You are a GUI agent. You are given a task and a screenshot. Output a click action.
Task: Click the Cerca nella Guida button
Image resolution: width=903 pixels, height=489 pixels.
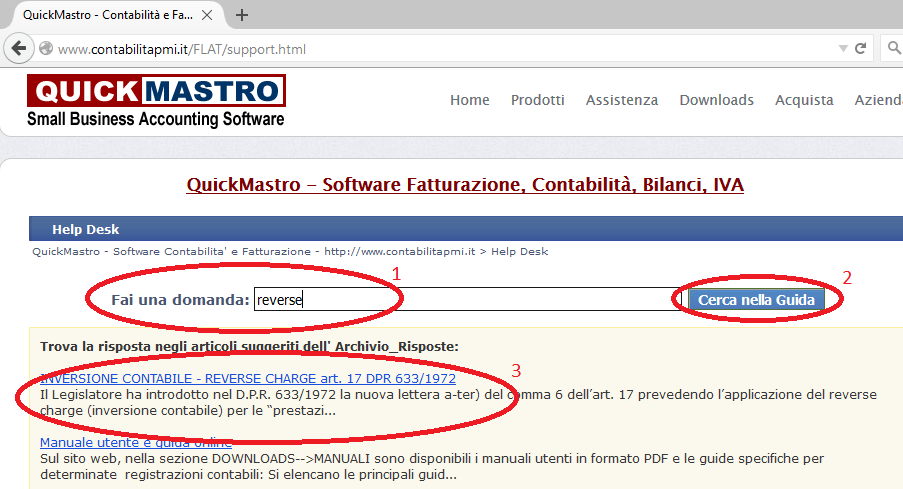point(756,300)
